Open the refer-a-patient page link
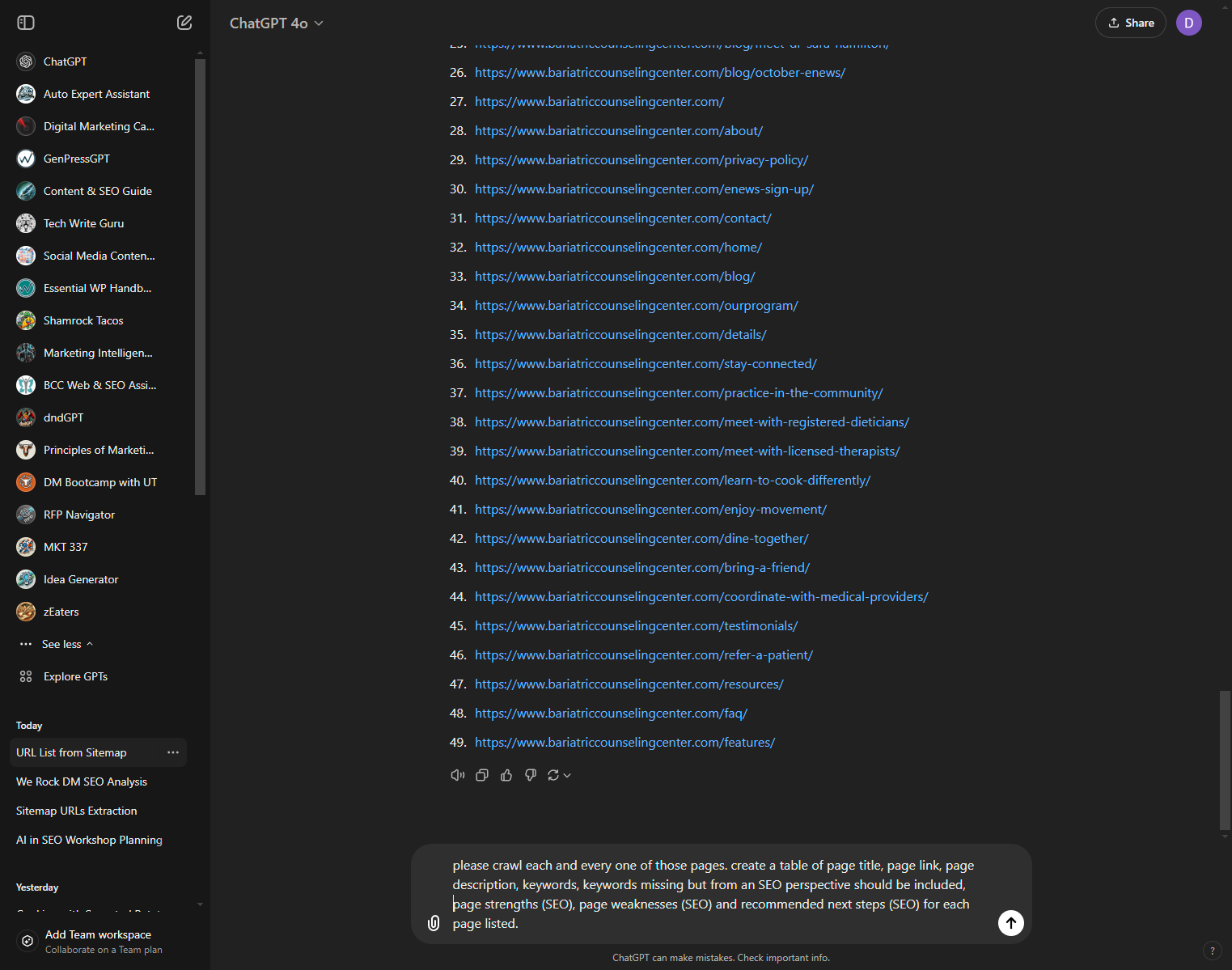 [x=644, y=655]
